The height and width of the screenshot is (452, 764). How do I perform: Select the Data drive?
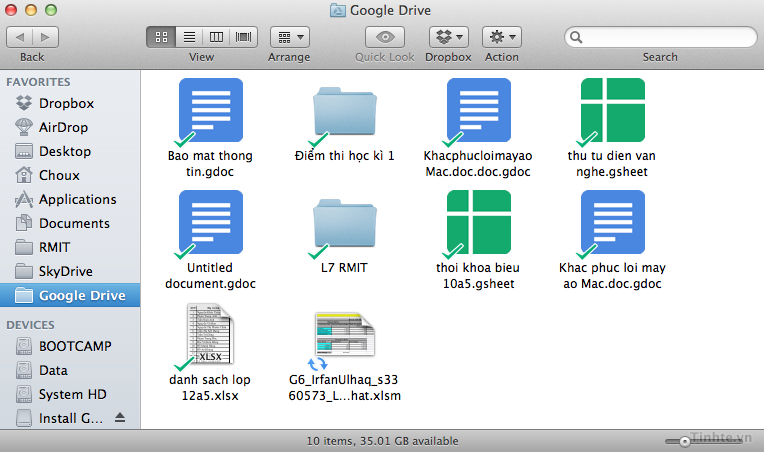[70, 370]
